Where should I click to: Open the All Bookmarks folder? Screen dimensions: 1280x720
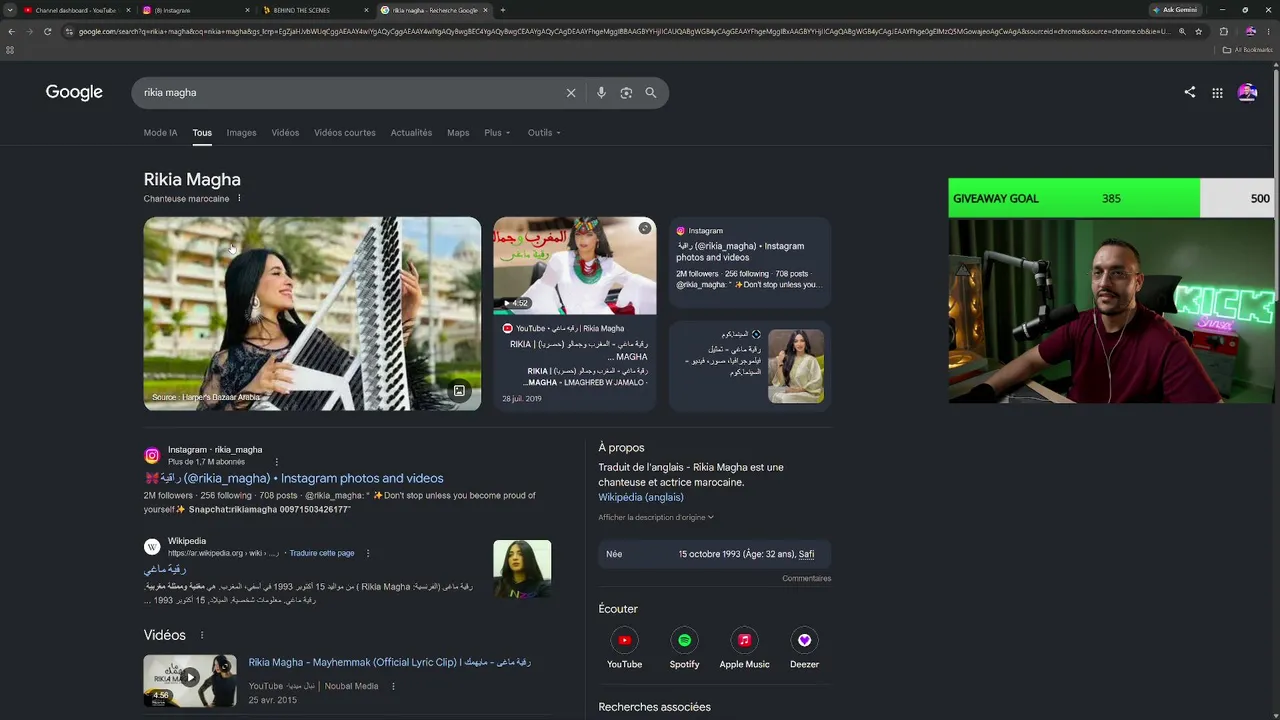coord(1247,50)
